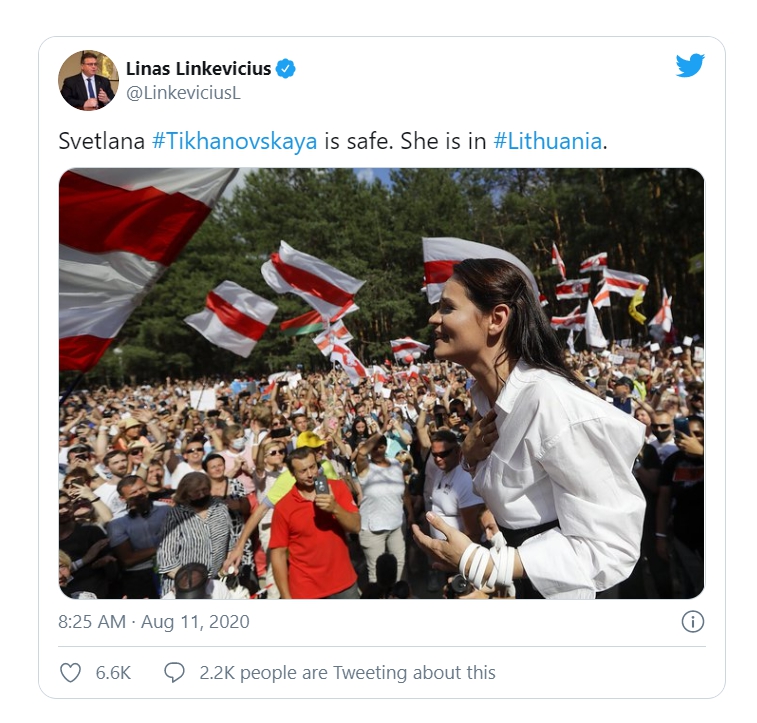Open the 8:25 AM time link
This screenshot has height=723, width=757.
coord(92,622)
